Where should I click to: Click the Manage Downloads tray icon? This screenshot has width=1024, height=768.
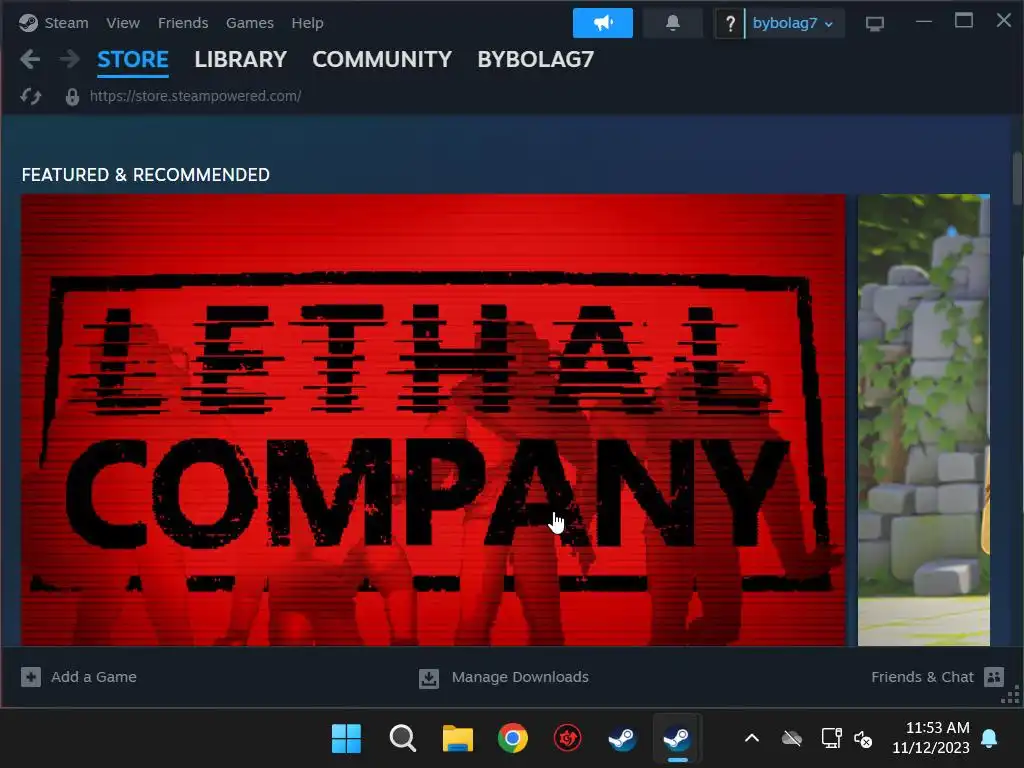tap(428, 678)
